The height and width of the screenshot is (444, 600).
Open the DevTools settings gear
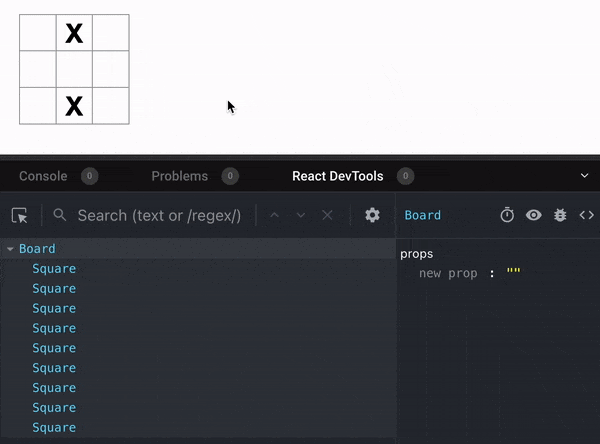(372, 216)
